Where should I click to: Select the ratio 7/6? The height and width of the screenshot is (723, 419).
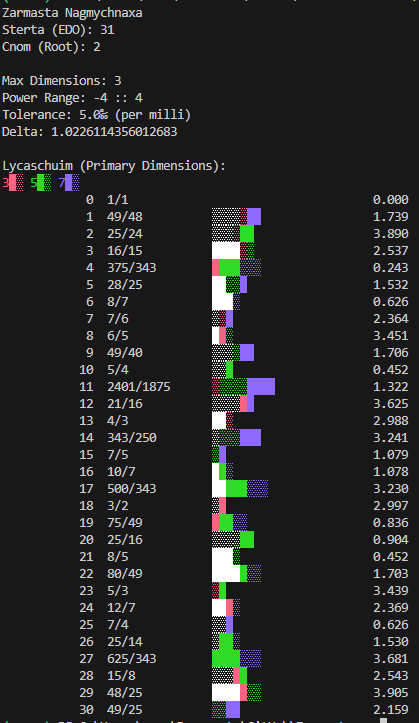118,319
